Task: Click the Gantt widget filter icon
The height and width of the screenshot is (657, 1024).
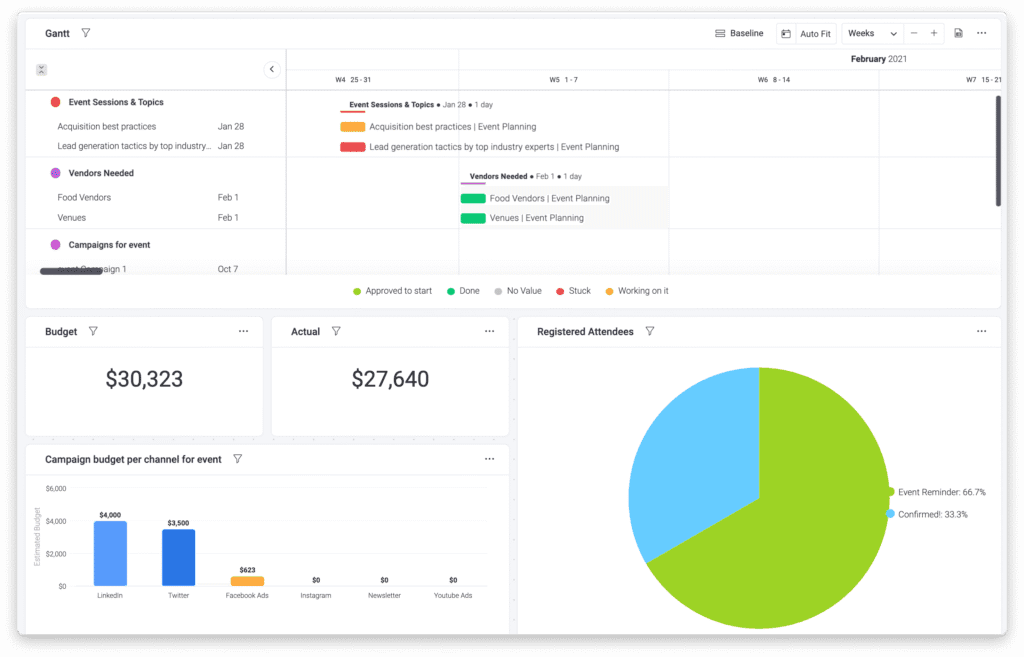Action: coord(86,33)
